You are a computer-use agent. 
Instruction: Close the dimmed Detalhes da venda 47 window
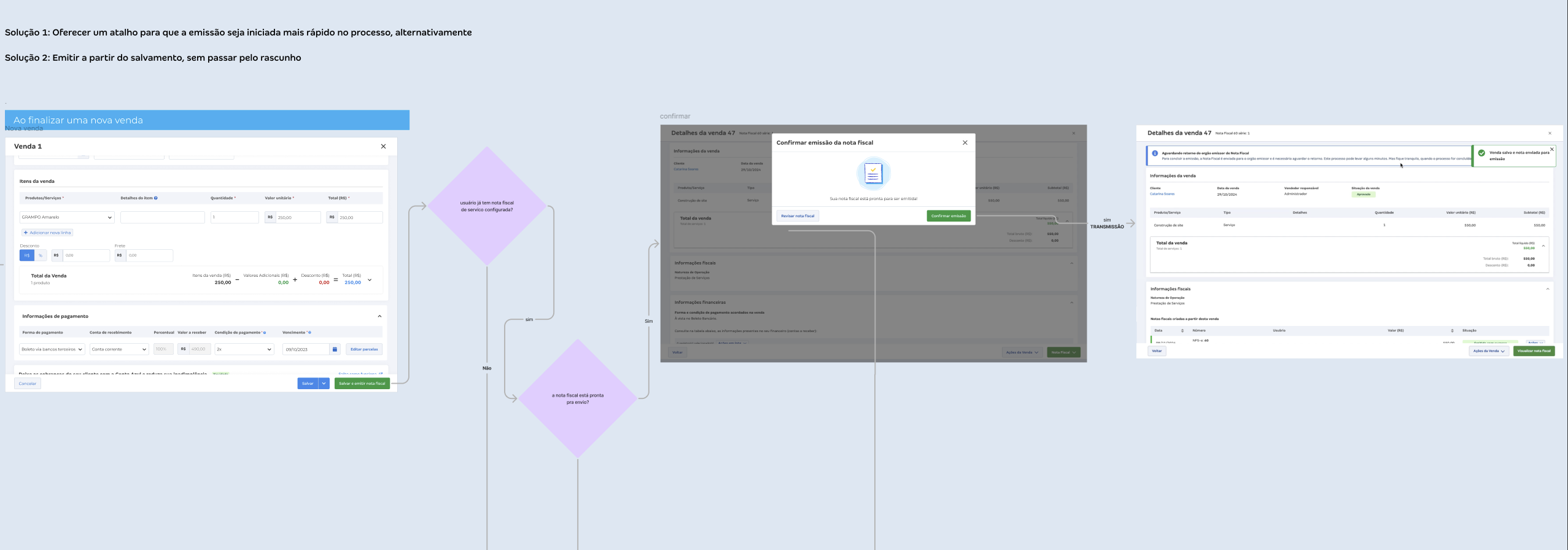coord(1074,133)
